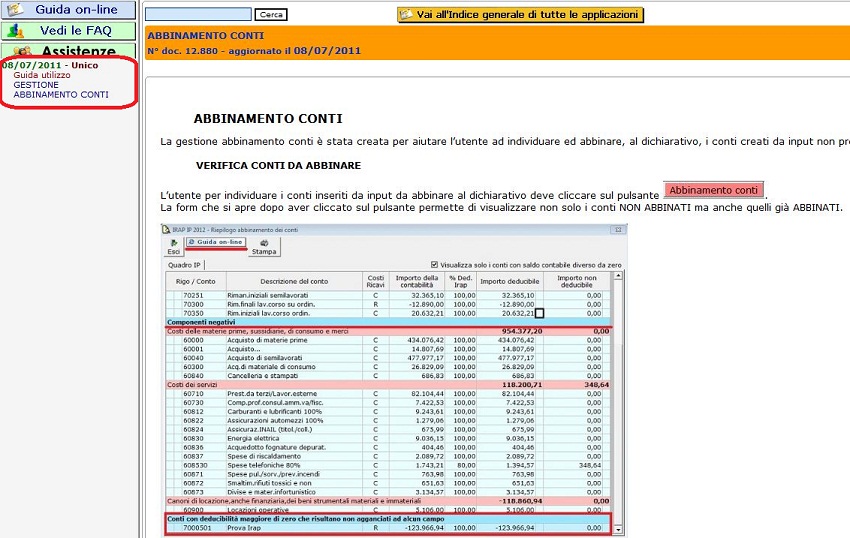Open the Guida on-line button
The height and width of the screenshot is (538, 850).
tap(68, 10)
